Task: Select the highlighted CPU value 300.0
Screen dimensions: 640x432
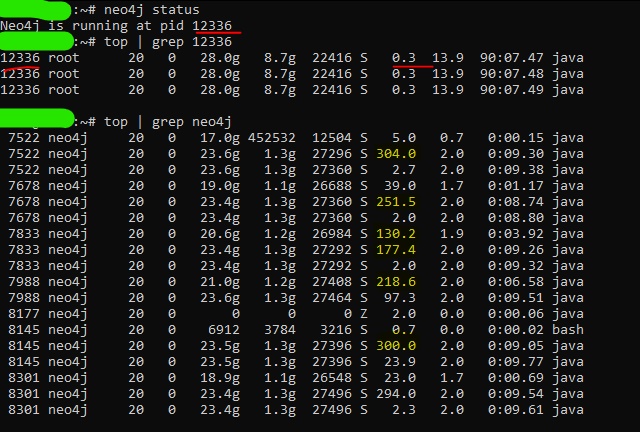Action: pos(396,346)
